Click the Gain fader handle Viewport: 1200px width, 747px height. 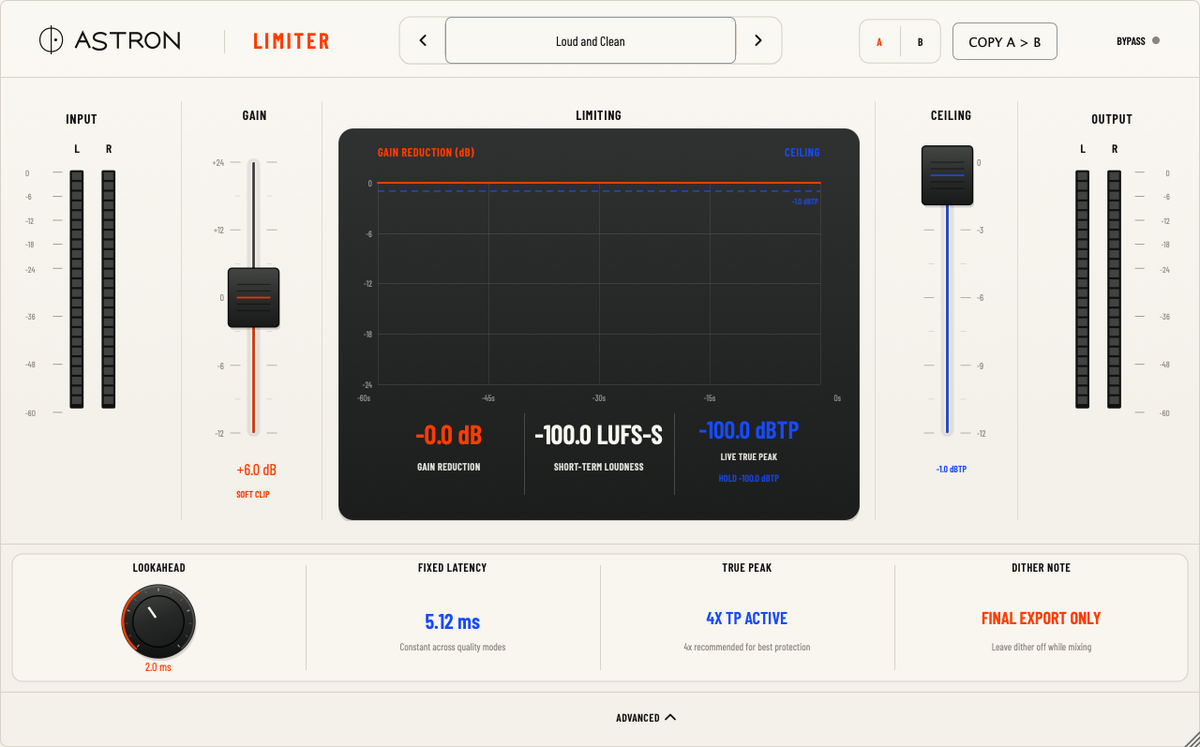click(x=254, y=298)
